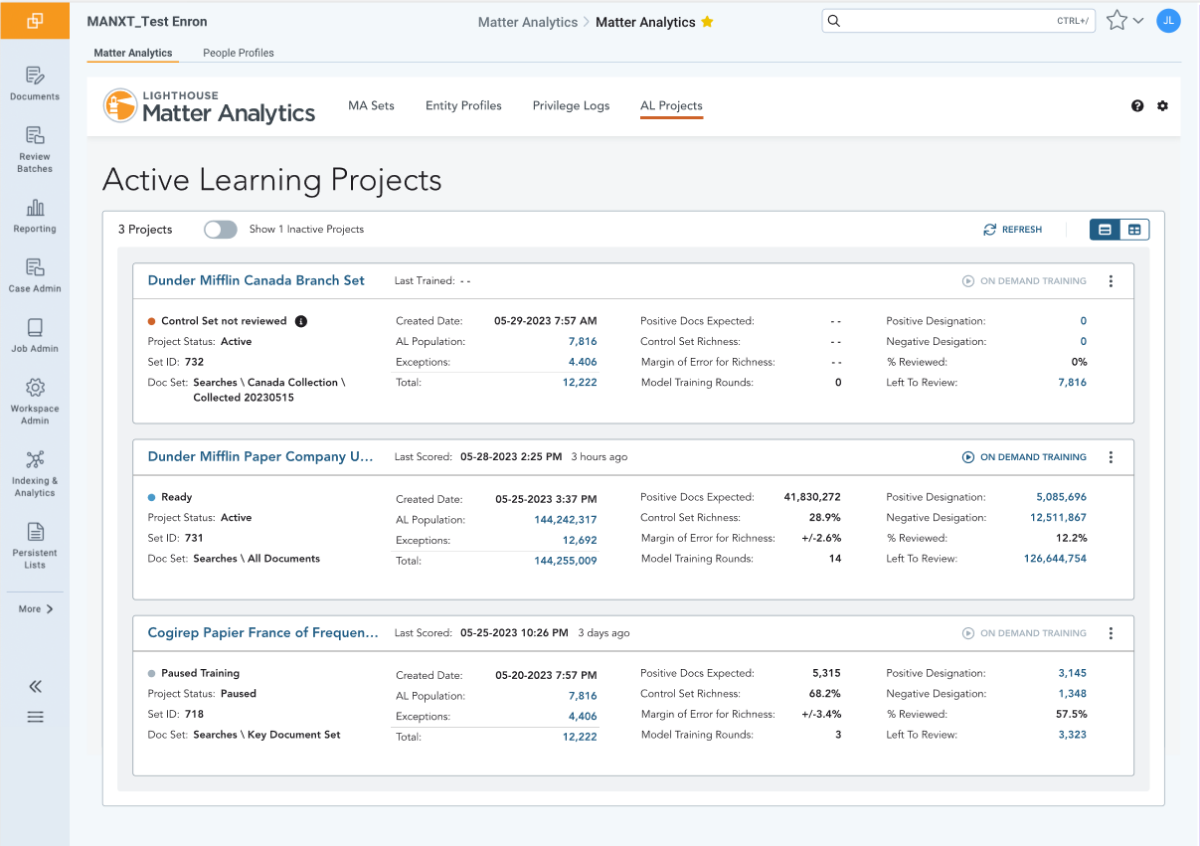Click Doc Set Searches \ Key Document Set text
The height and width of the screenshot is (846, 1200).
[267, 735]
